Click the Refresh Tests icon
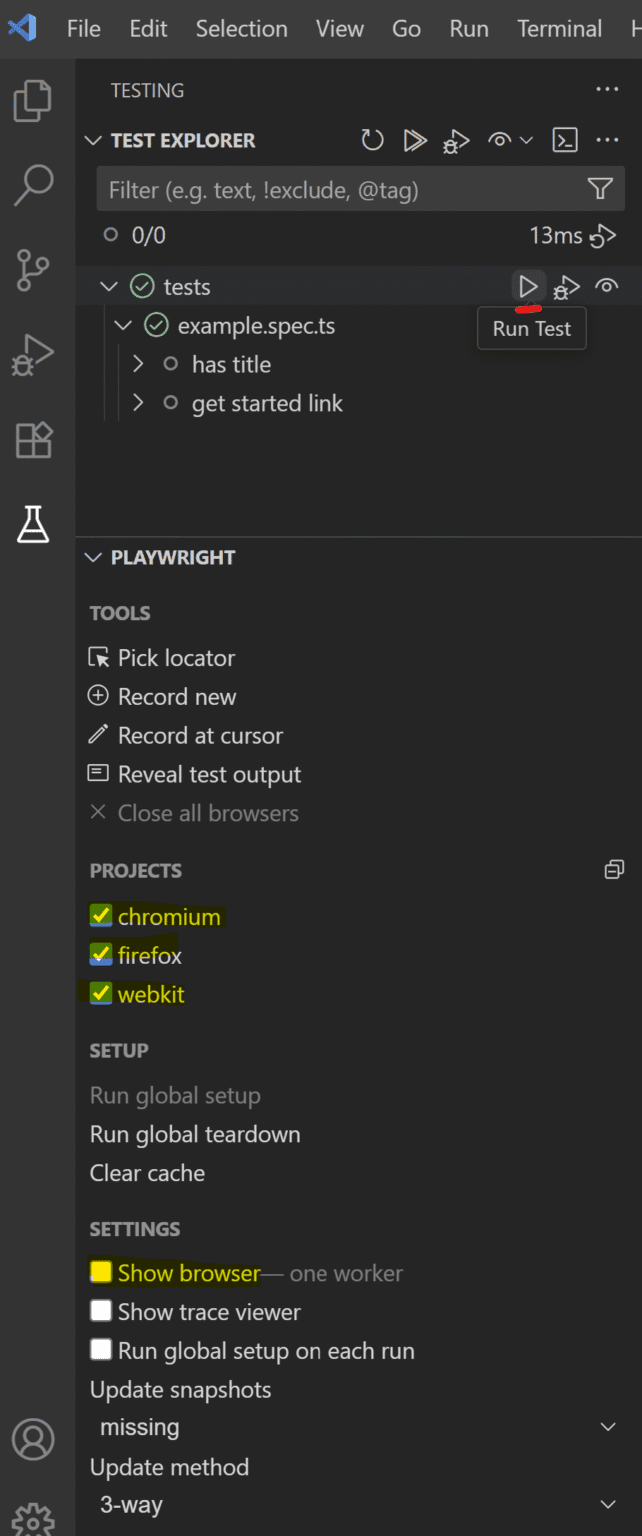This screenshot has height=1536, width=642. coord(372,141)
